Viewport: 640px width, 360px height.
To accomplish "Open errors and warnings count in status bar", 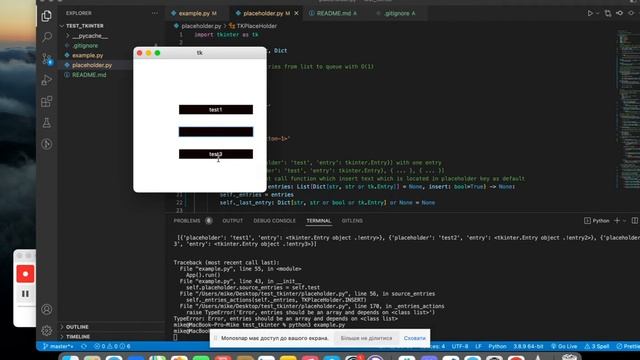I will [112, 346].
